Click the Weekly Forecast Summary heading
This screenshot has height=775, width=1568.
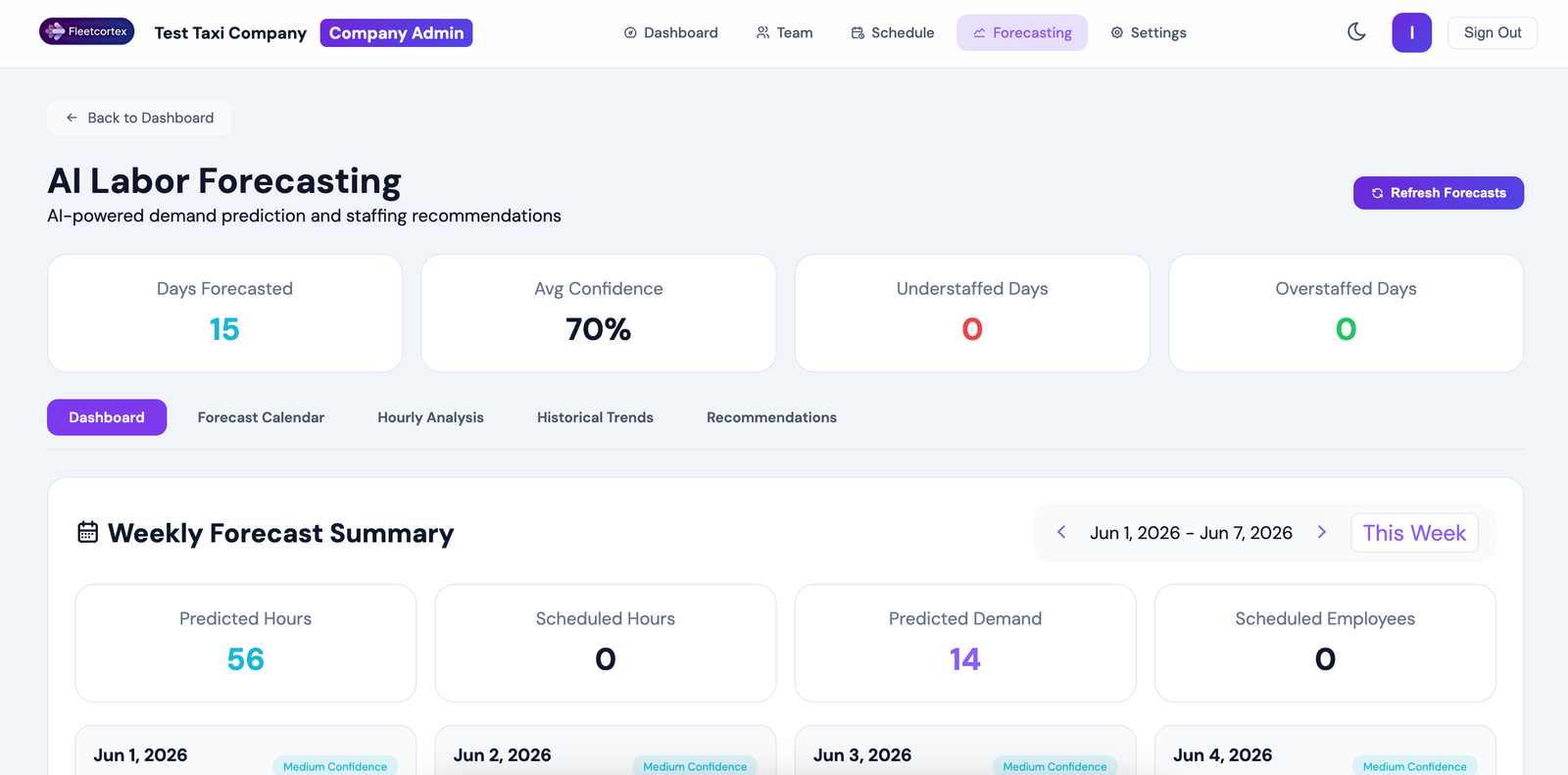[280, 533]
